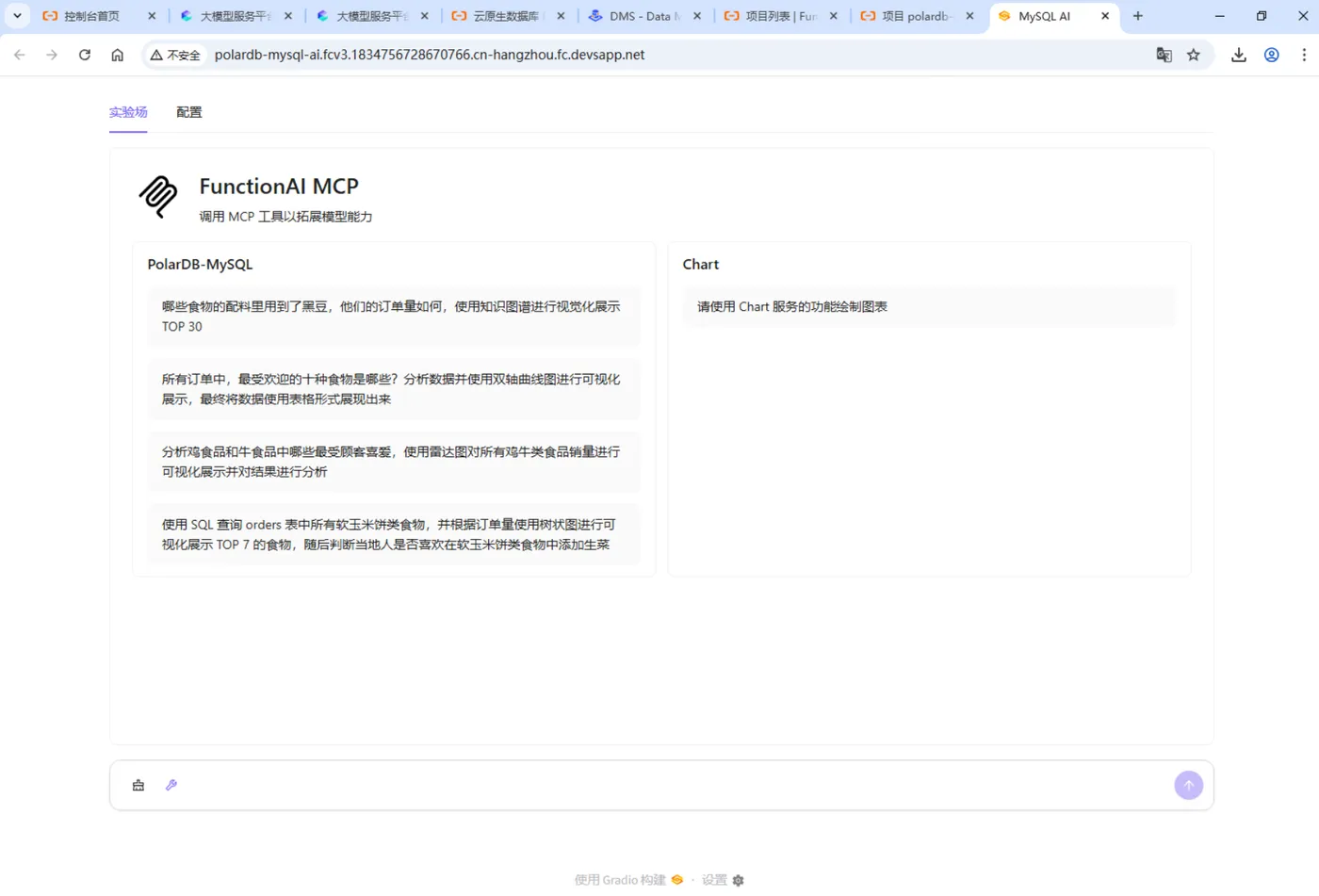Click the 调用 MCP 工具以拓展模型能力 subtitle
The image size is (1319, 896).
click(285, 217)
